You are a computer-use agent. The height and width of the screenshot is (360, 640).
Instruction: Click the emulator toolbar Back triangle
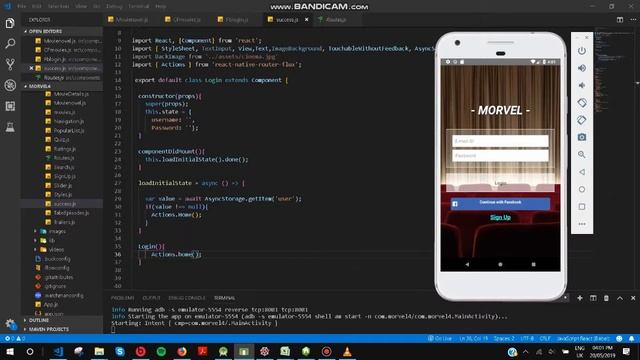coord(582,172)
